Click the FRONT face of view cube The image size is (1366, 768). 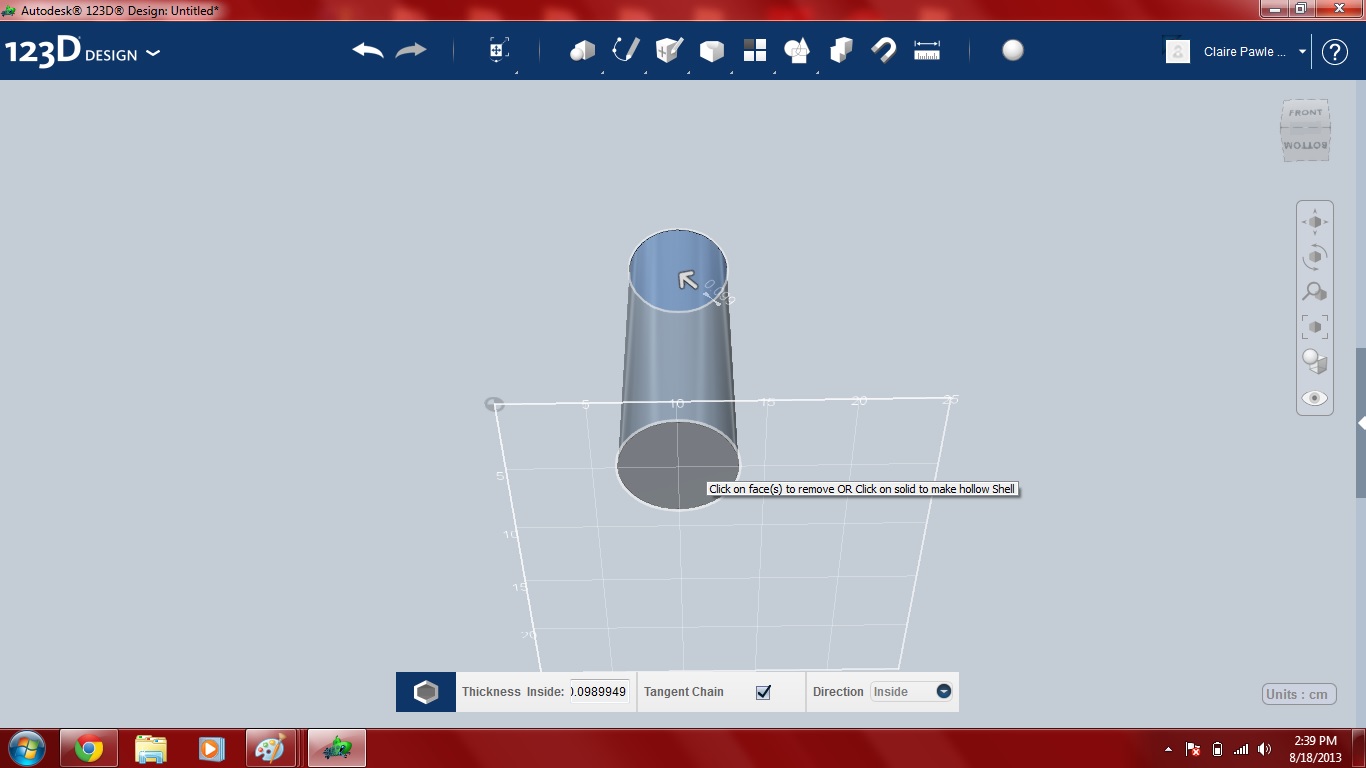click(x=1305, y=113)
